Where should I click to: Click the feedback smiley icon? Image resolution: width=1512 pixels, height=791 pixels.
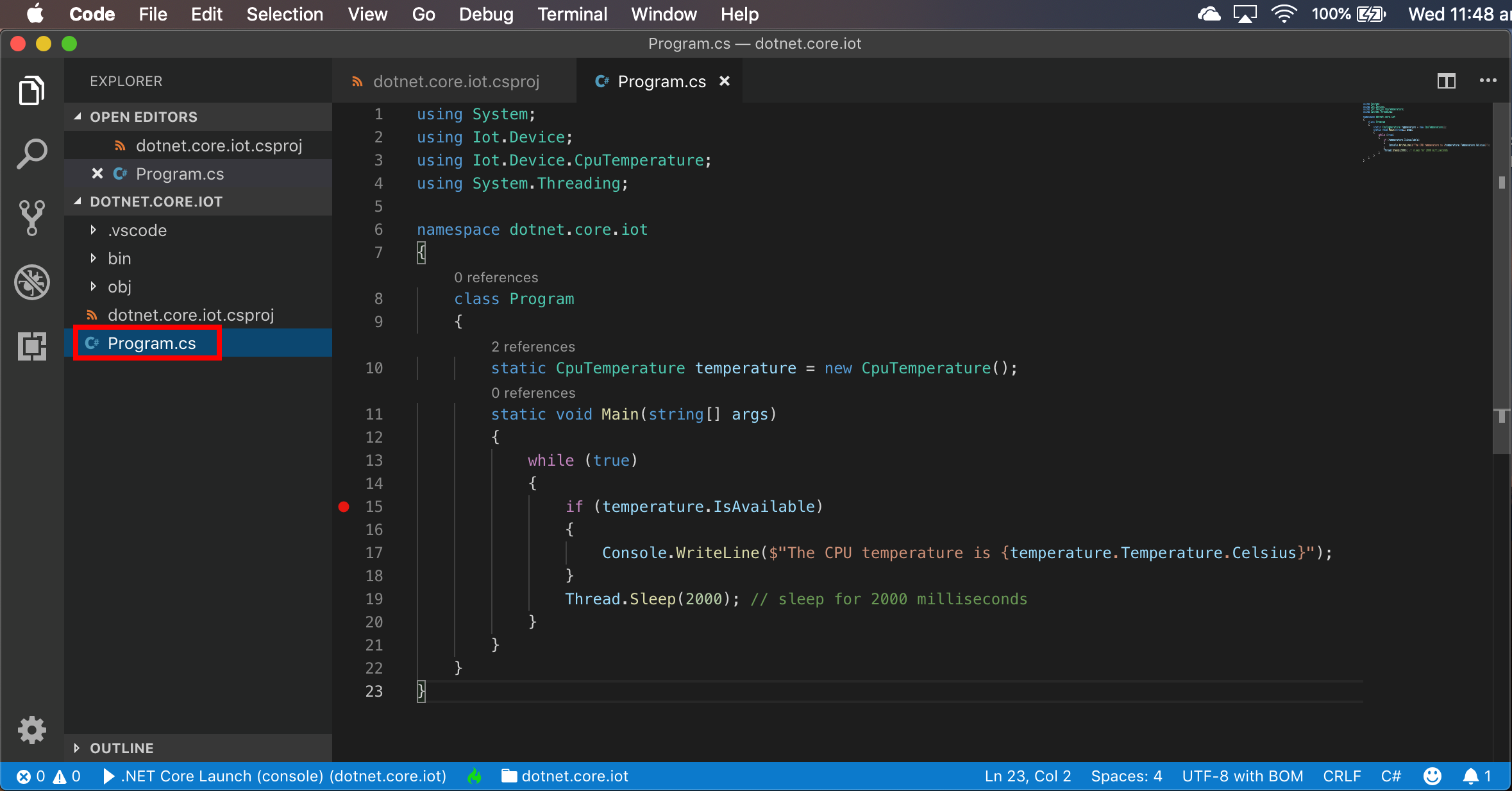click(x=1432, y=776)
